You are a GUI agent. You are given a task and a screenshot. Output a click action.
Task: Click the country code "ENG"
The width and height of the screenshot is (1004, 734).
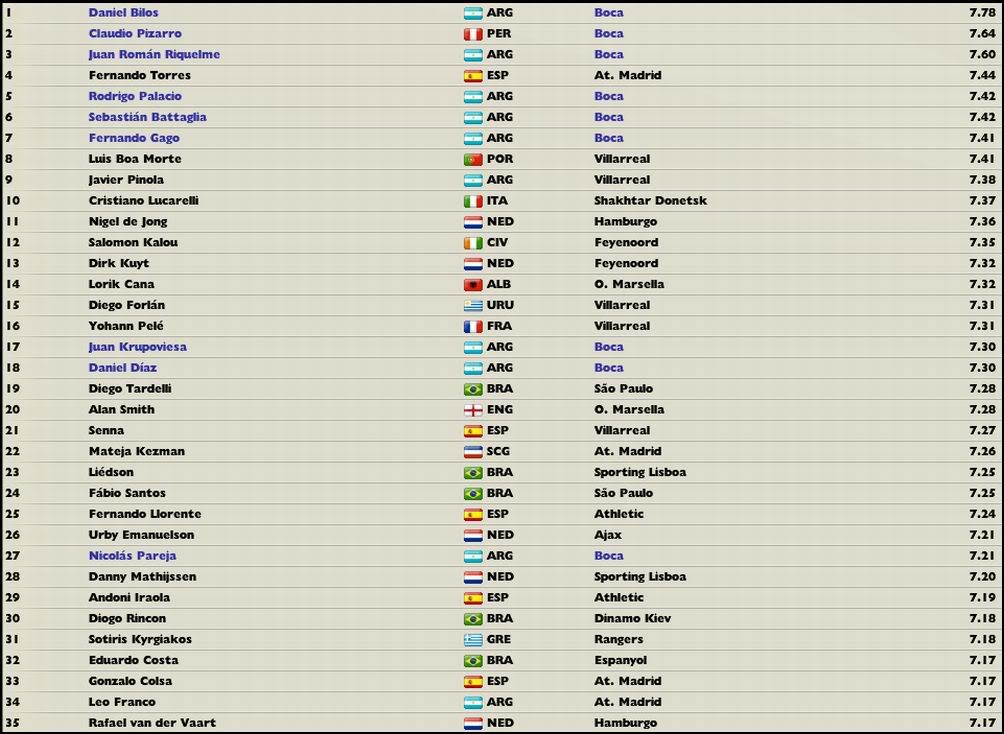[499, 410]
